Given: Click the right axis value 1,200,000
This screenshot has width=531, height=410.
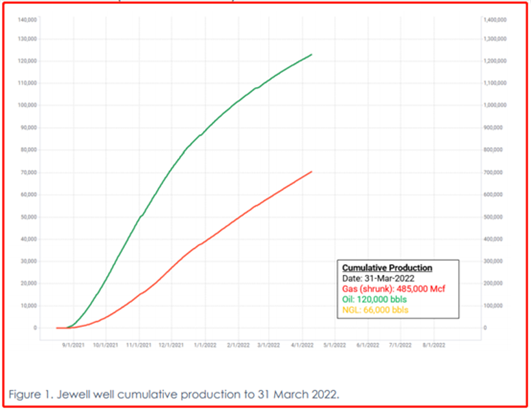Looking at the screenshot, I should (x=495, y=61).
